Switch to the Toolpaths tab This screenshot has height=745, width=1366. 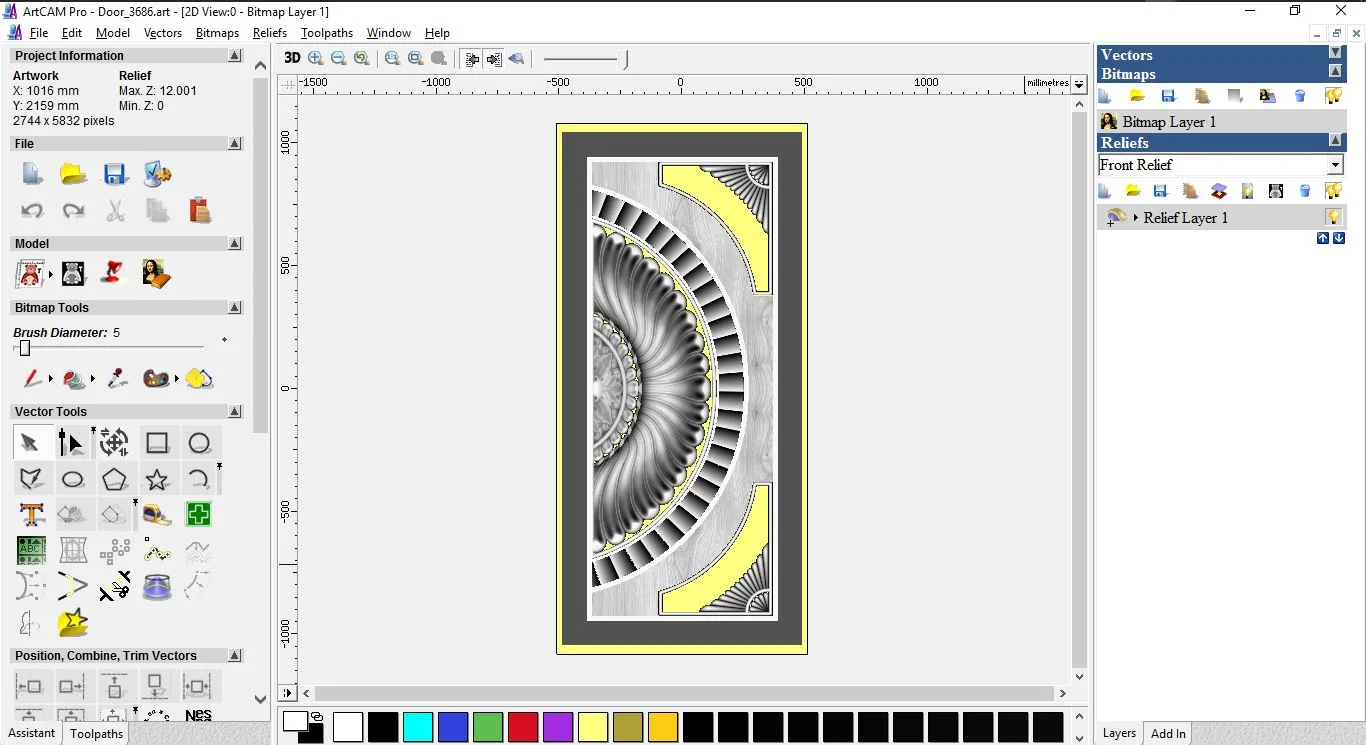[97, 733]
